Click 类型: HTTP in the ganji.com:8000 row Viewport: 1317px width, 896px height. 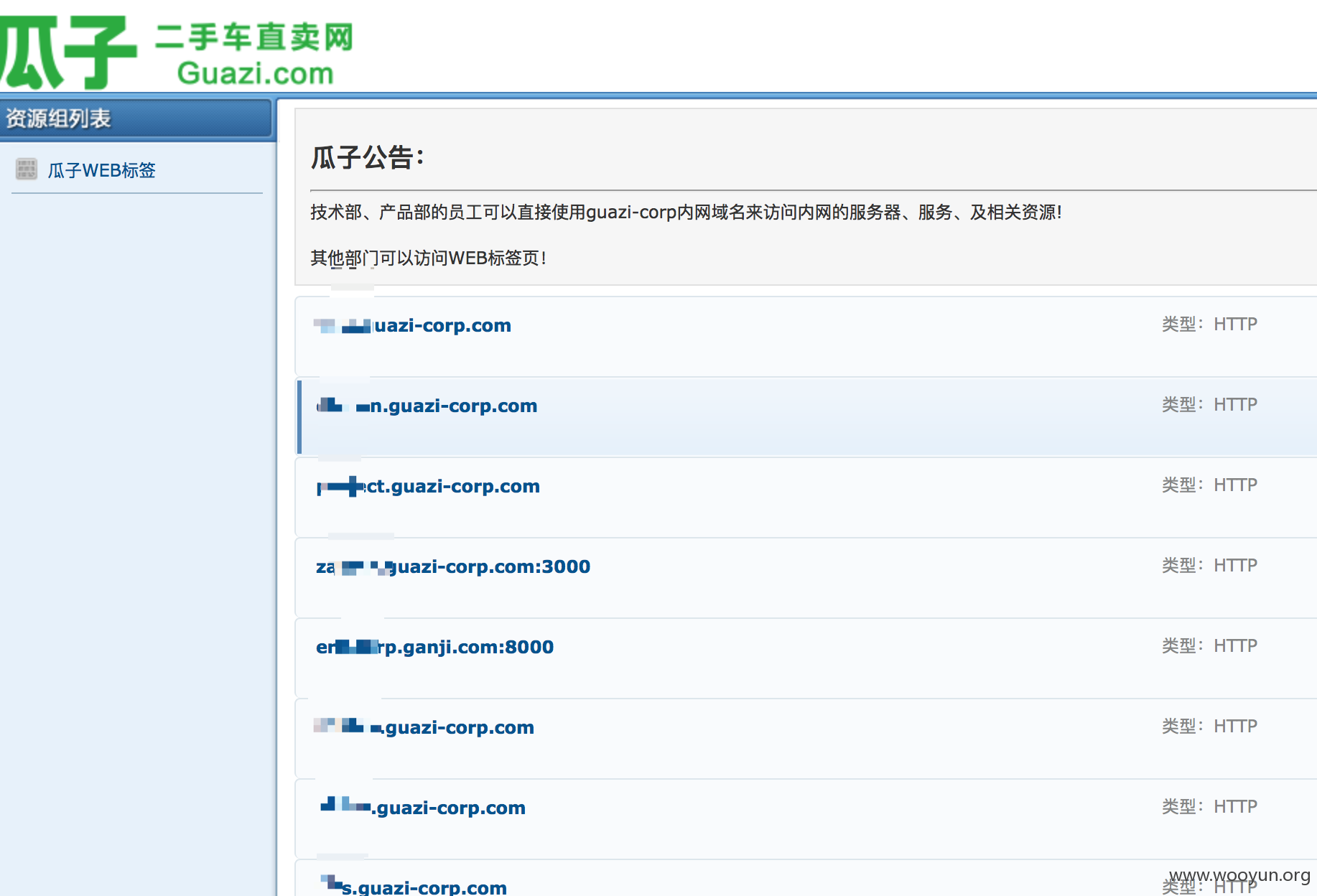pos(1209,646)
